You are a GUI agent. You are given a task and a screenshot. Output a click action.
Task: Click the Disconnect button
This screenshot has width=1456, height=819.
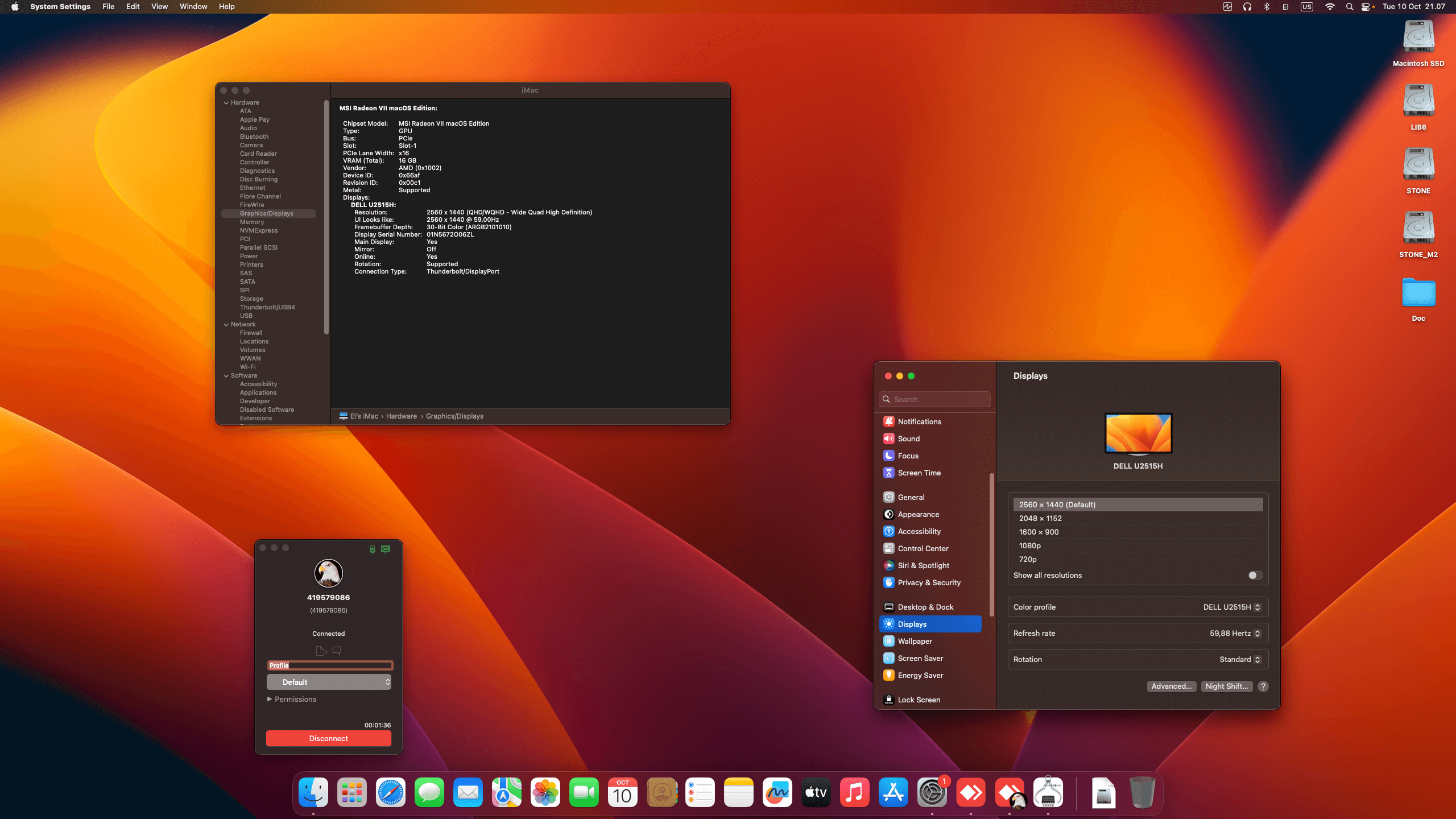pyautogui.click(x=329, y=738)
